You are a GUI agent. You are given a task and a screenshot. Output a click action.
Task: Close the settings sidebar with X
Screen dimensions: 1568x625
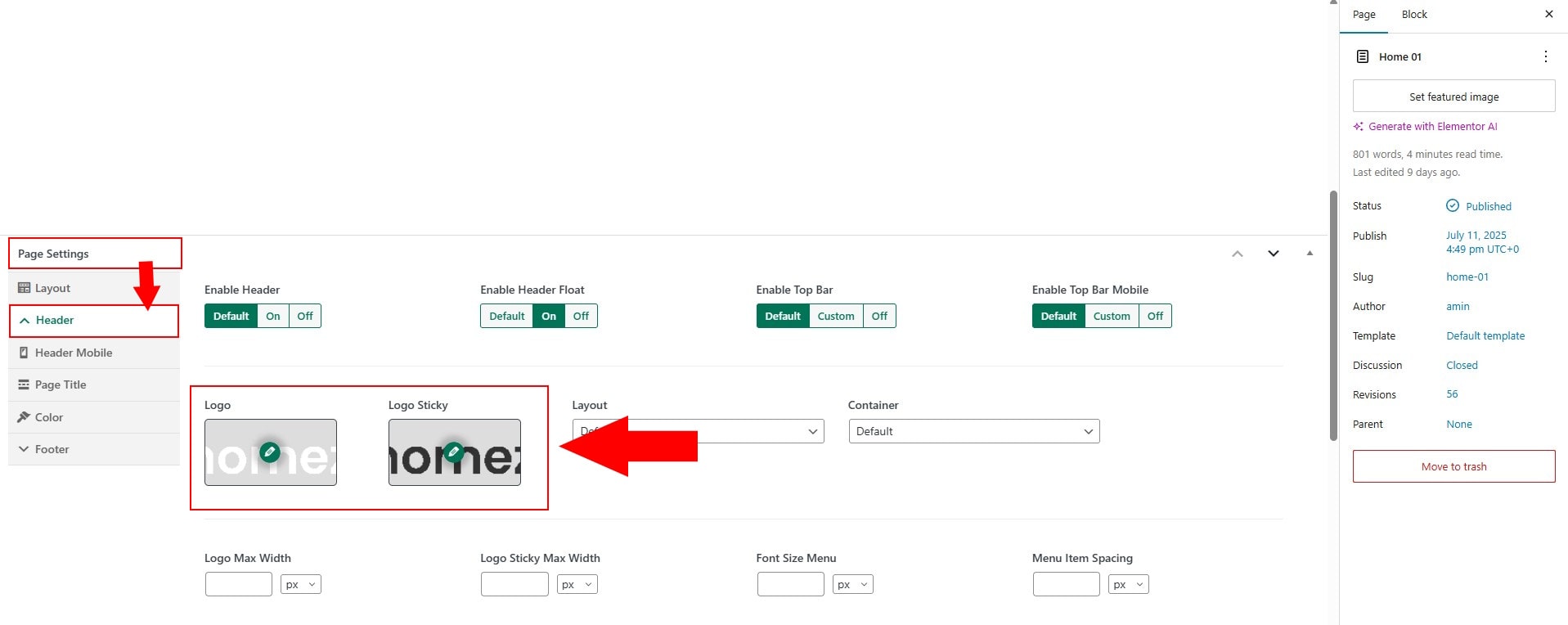pos(1548,14)
